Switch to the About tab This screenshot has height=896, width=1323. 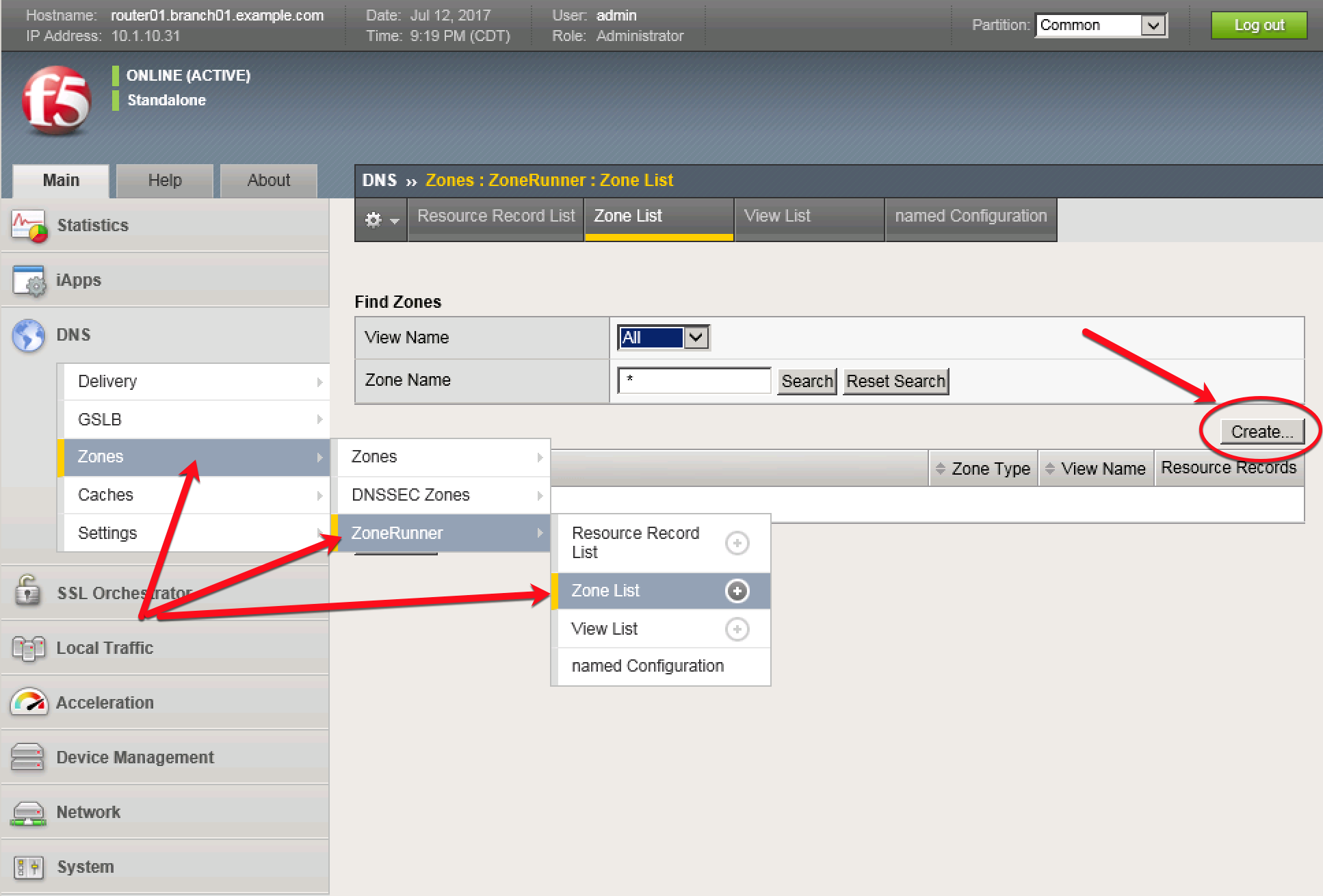(269, 181)
